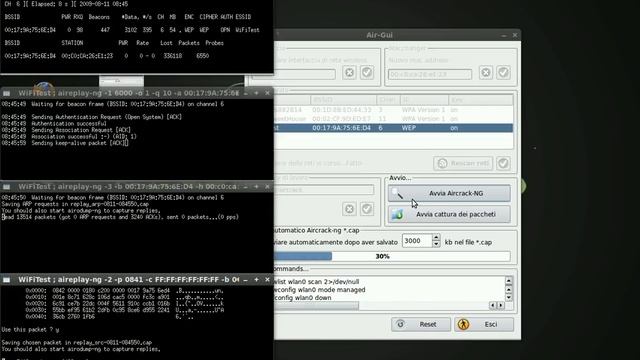This screenshot has height=360, width=640.
Task: Clear new MAC address with X icon
Action: [x=486, y=73]
